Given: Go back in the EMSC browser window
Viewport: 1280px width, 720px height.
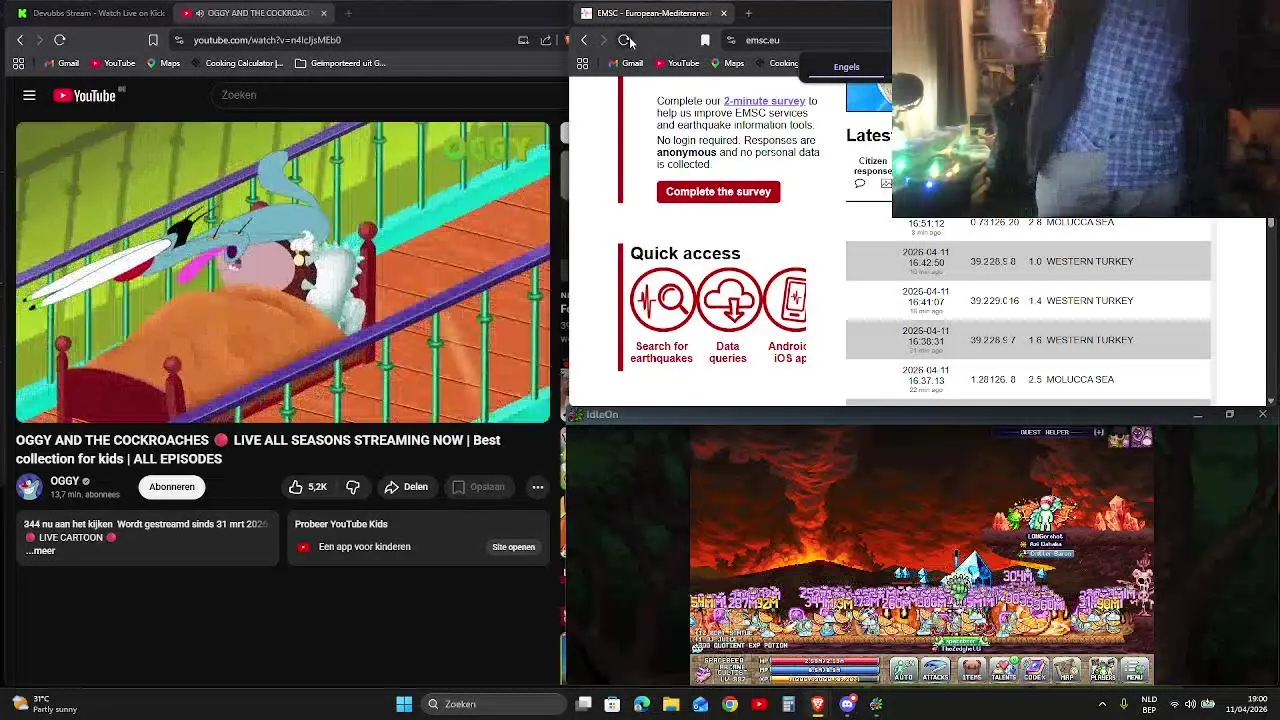Looking at the screenshot, I should 584,40.
